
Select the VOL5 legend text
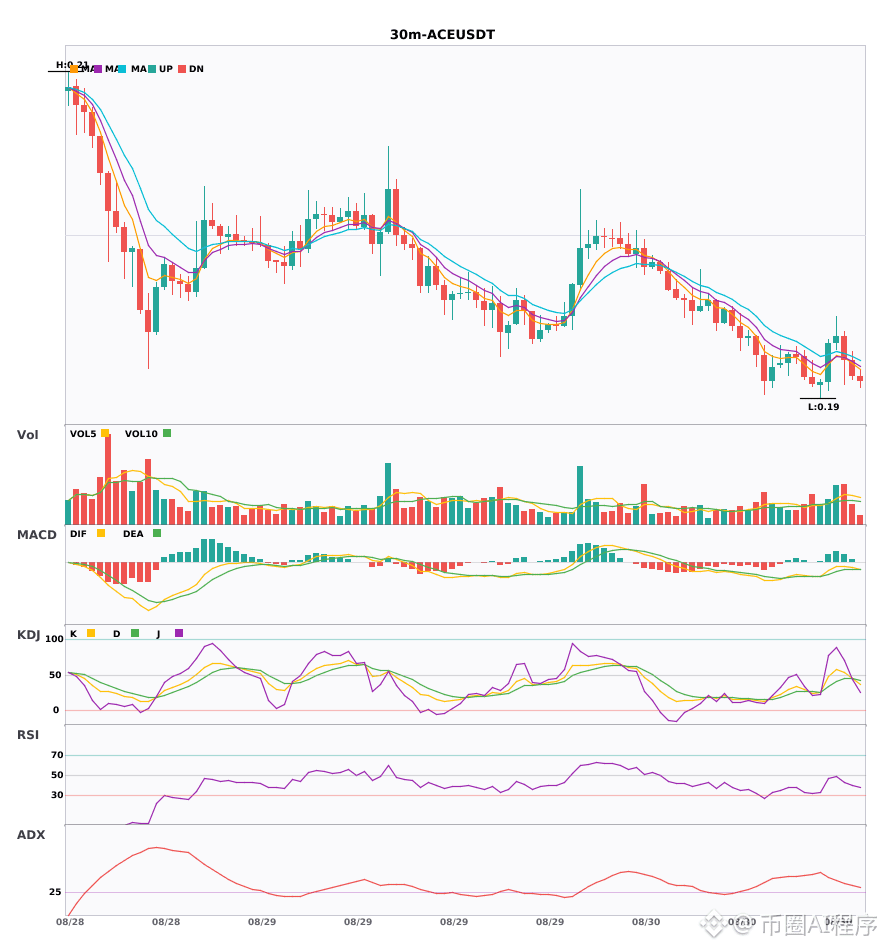pyautogui.click(x=83, y=434)
